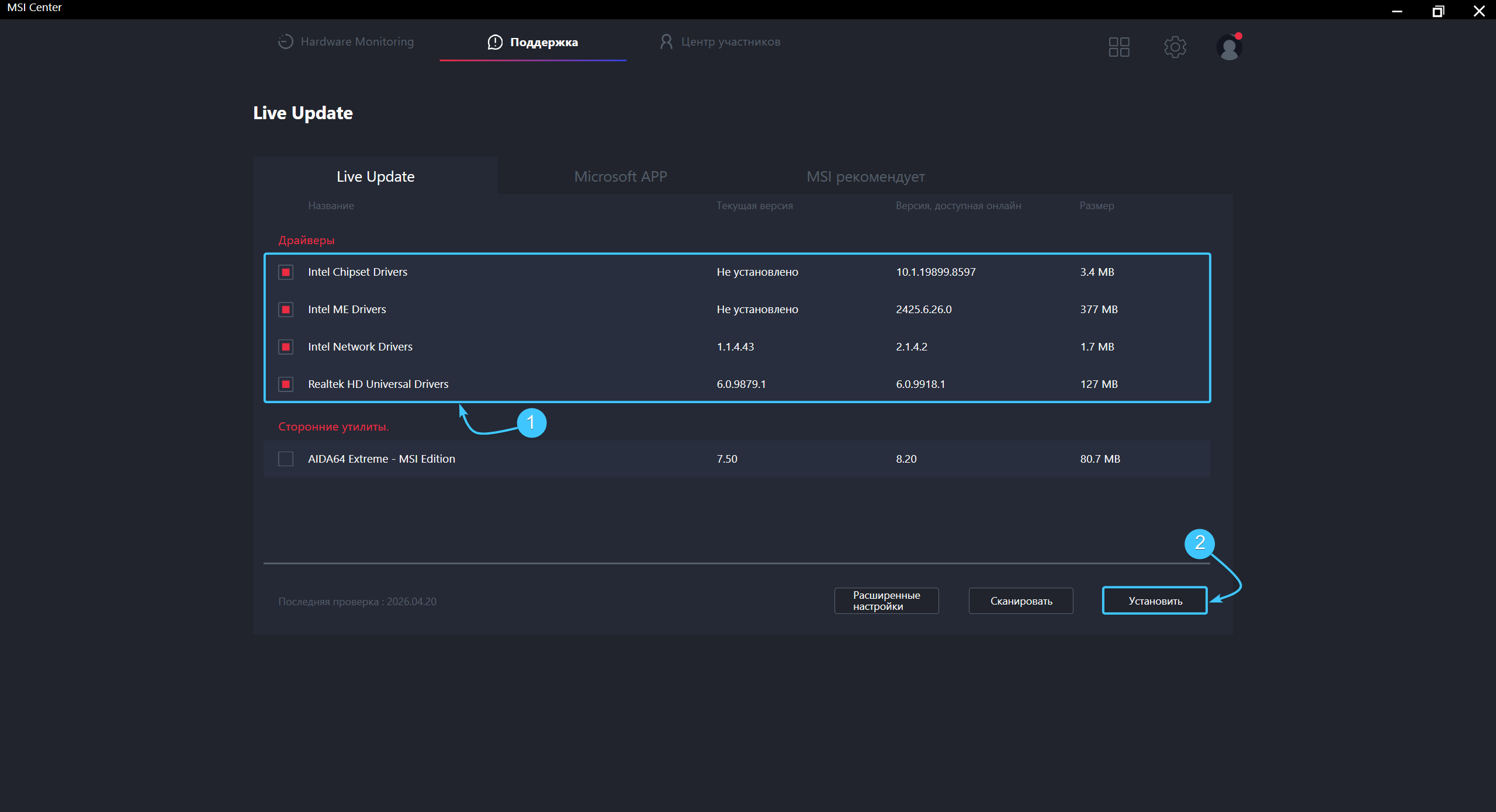Open the settings gear icon
This screenshot has width=1496, height=812.
pos(1175,47)
